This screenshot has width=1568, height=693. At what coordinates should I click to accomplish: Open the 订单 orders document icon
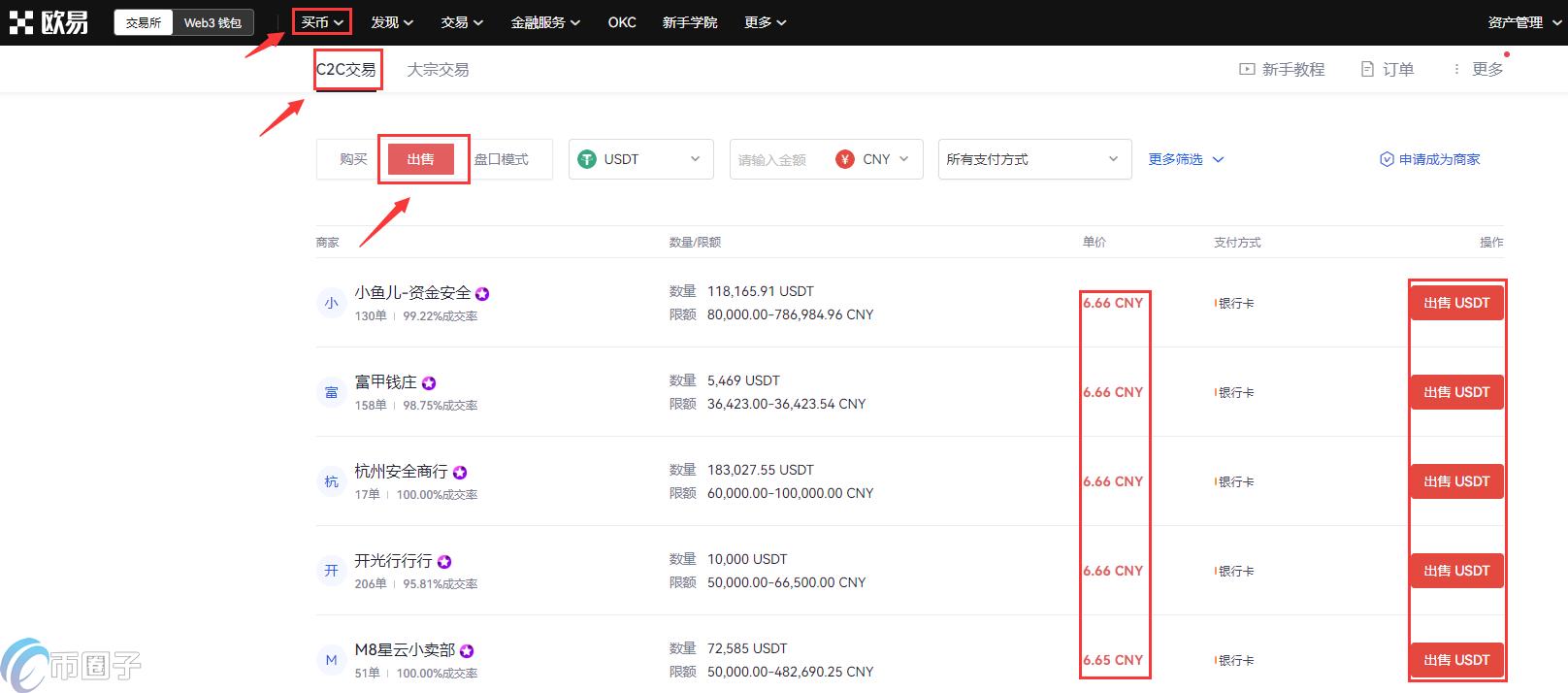tap(1367, 70)
